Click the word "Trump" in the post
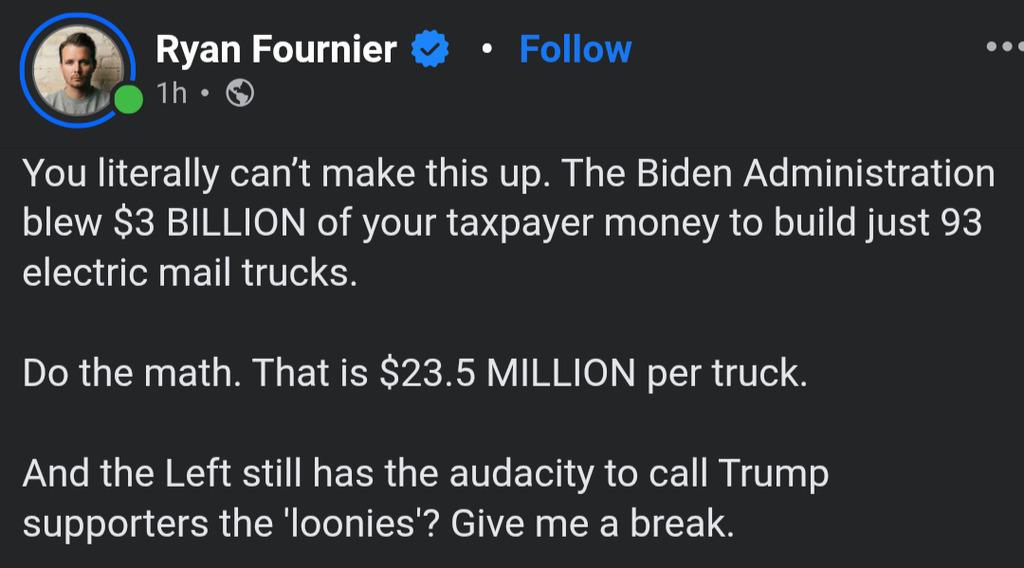 [x=771, y=474]
